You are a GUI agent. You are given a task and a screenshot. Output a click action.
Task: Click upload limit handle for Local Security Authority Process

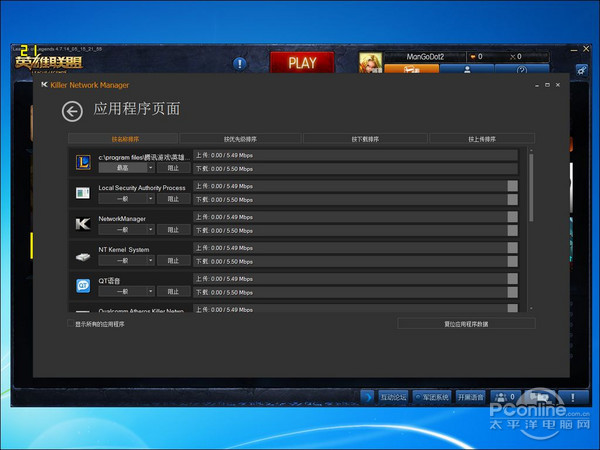[x=513, y=186]
